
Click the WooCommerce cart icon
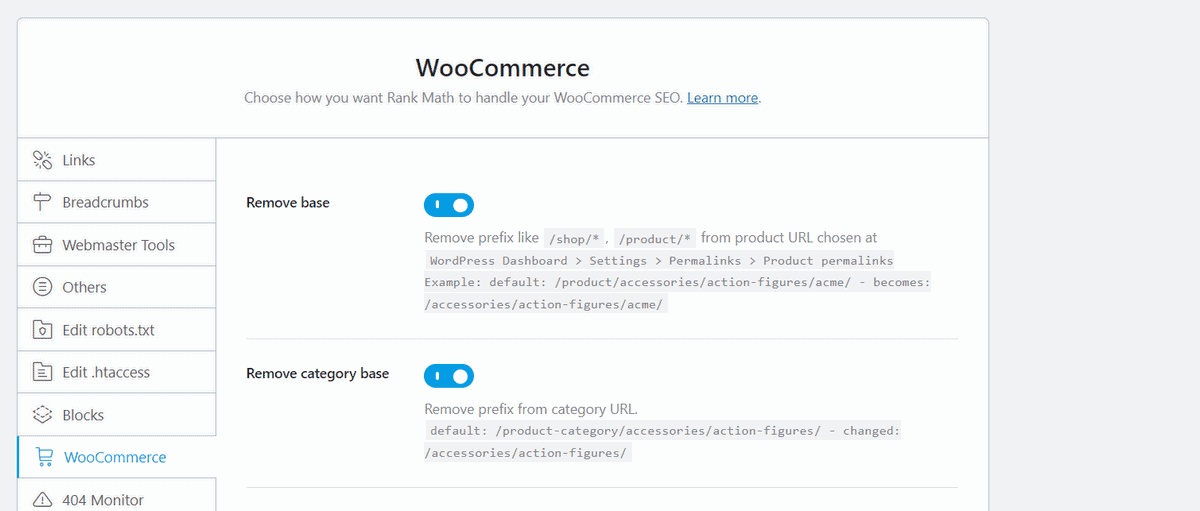click(x=44, y=457)
